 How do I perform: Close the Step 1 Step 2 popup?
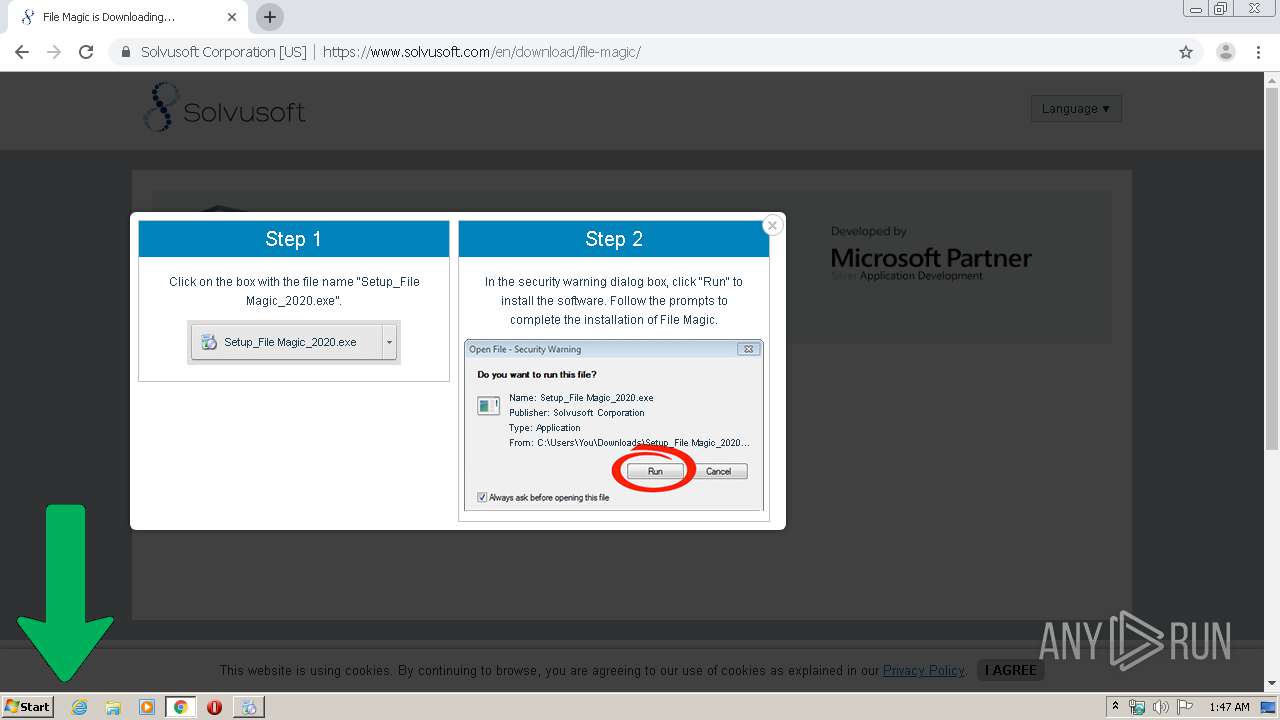pyautogui.click(x=772, y=226)
